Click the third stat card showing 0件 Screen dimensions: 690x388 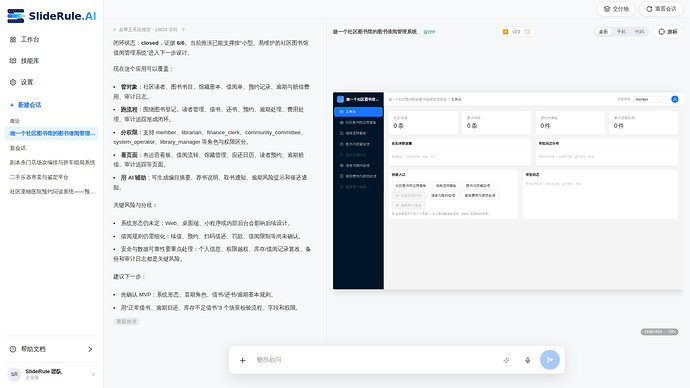[x=570, y=122]
